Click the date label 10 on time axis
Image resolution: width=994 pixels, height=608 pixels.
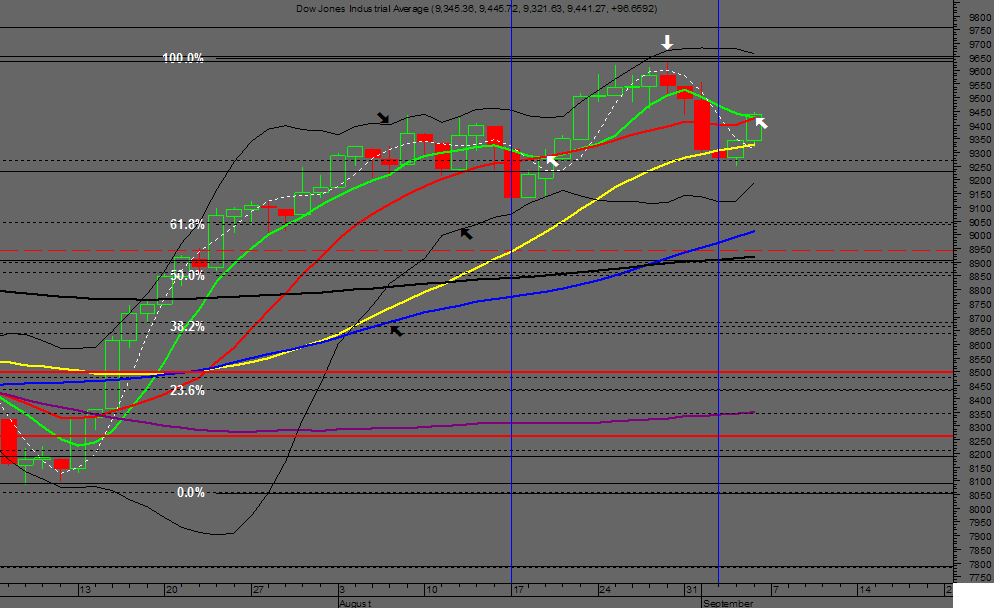[432, 590]
